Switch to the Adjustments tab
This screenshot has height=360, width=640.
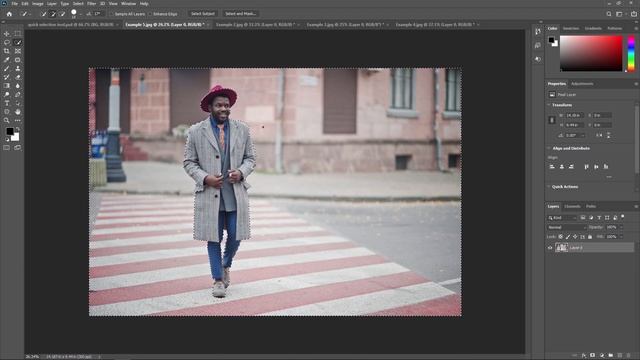582,84
